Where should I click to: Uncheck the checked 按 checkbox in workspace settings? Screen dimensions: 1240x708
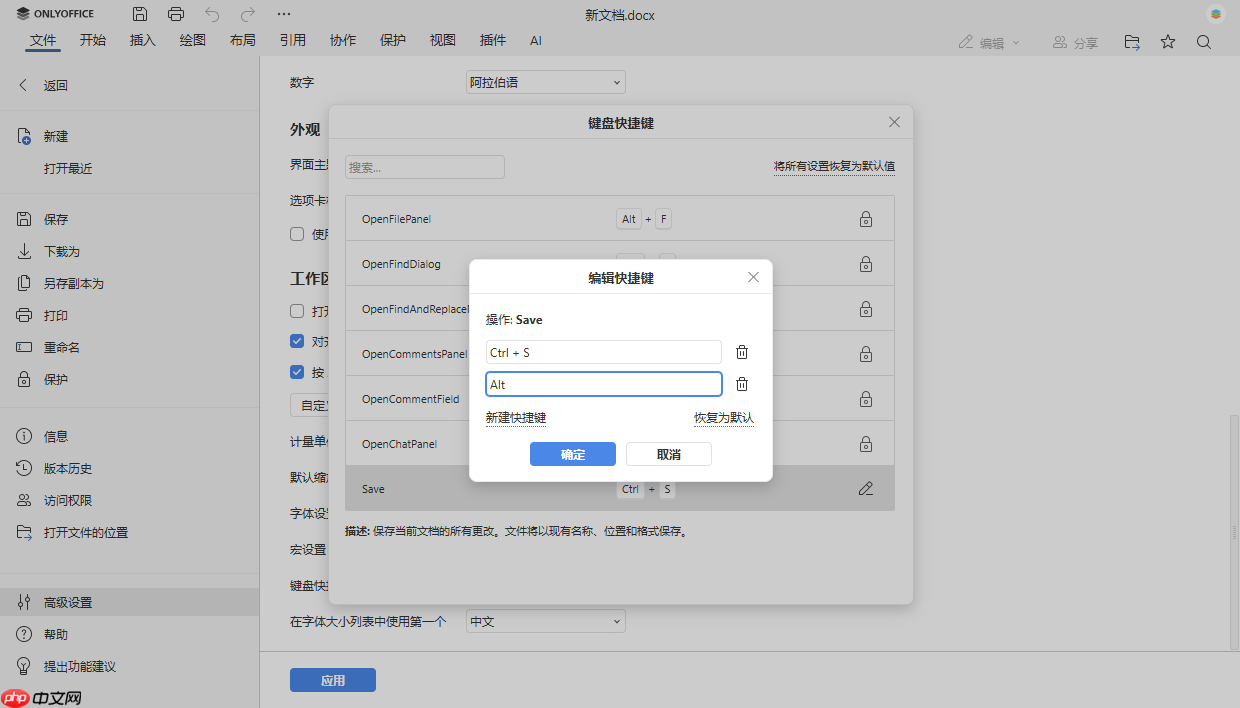[x=297, y=371]
